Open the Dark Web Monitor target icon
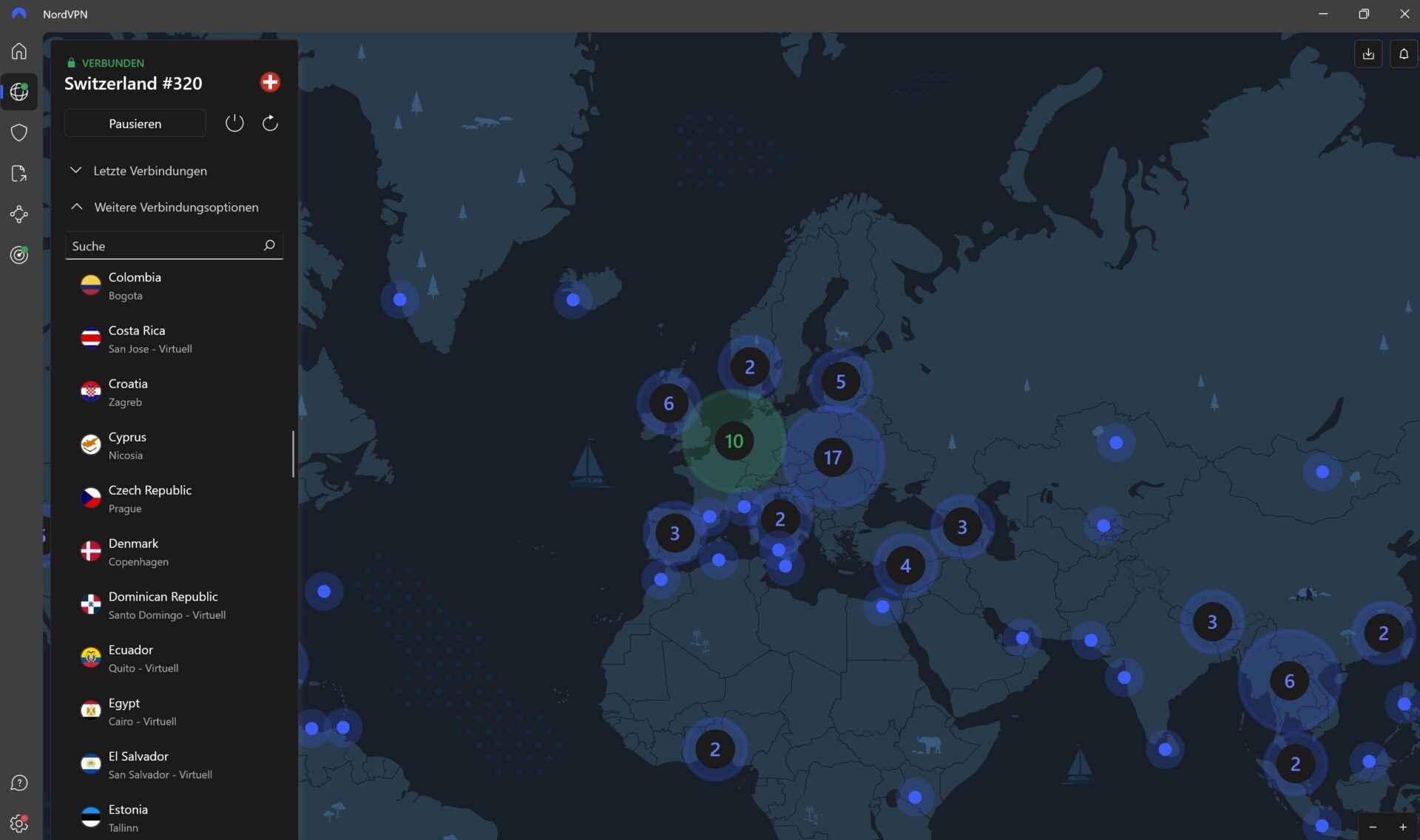Viewport: 1420px width, 840px height. pyautogui.click(x=19, y=255)
